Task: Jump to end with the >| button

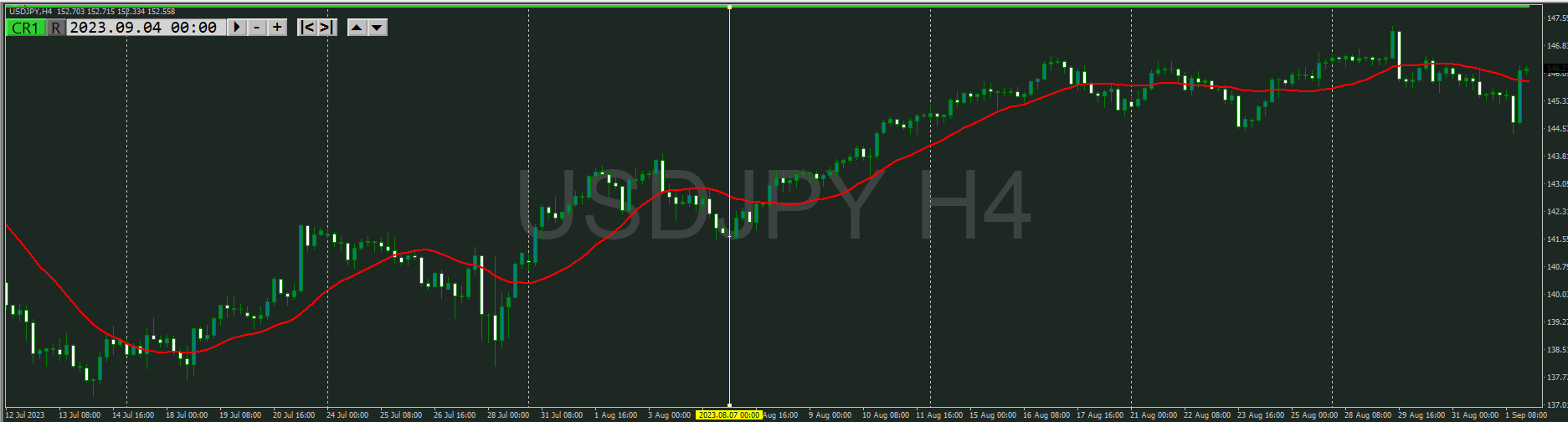Action: pos(326,28)
